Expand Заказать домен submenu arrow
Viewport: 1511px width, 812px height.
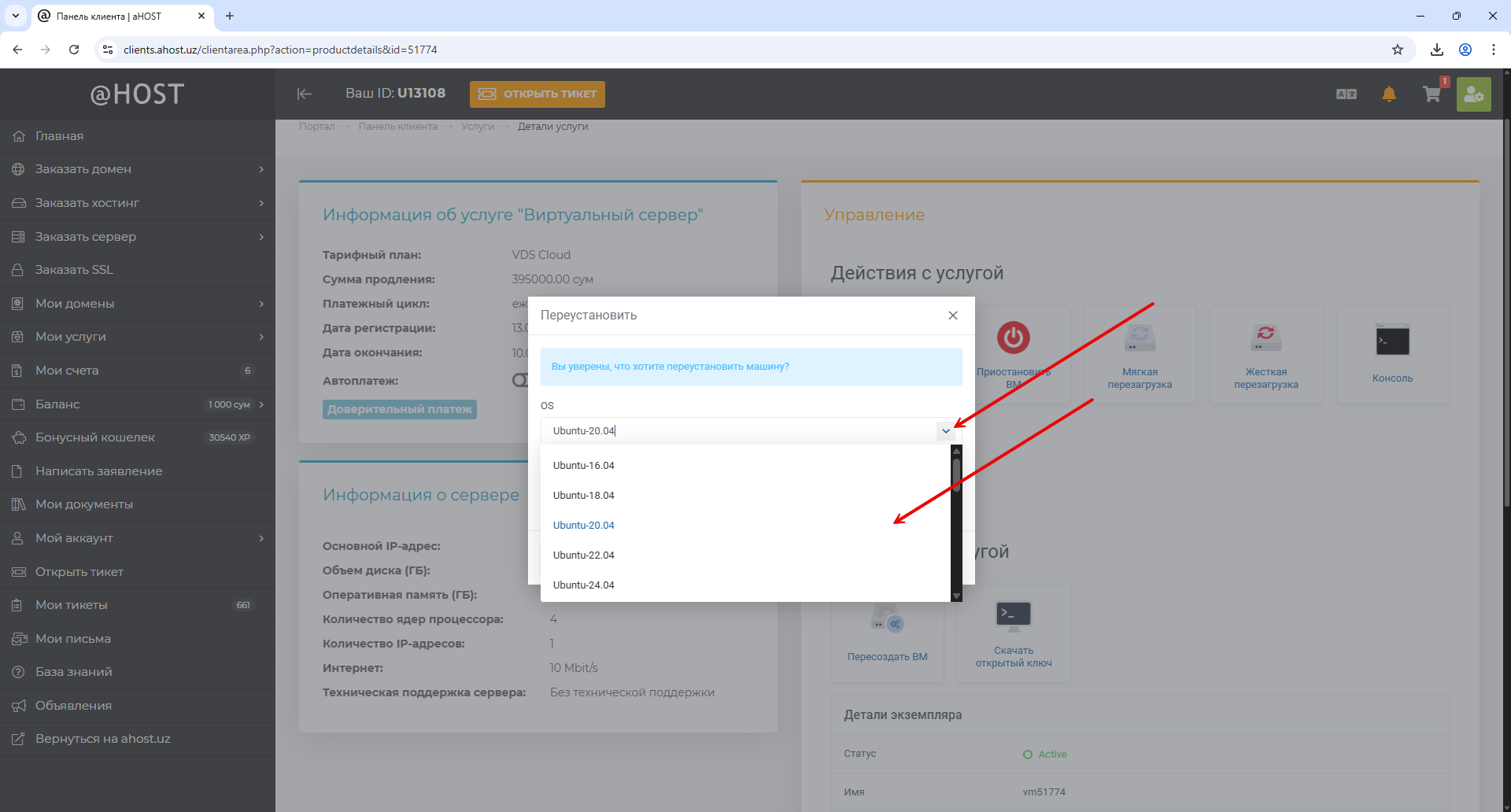click(261, 169)
